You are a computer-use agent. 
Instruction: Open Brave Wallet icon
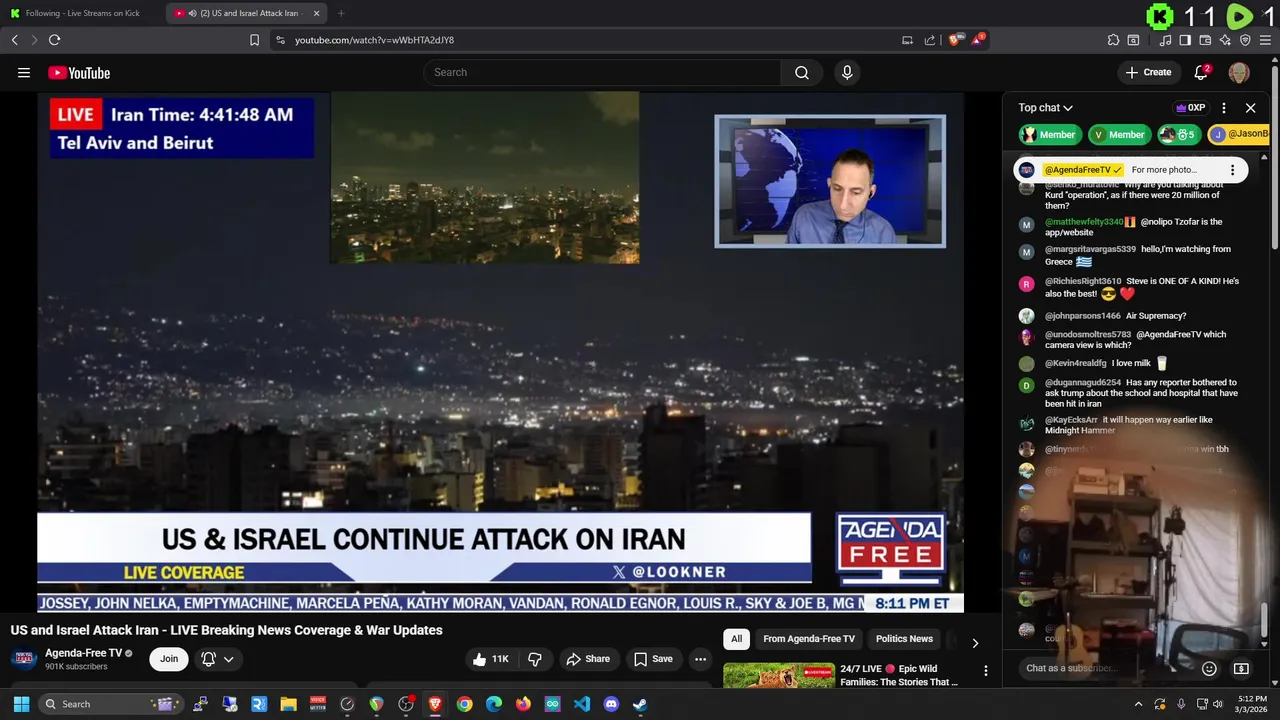pyautogui.click(x=1205, y=40)
